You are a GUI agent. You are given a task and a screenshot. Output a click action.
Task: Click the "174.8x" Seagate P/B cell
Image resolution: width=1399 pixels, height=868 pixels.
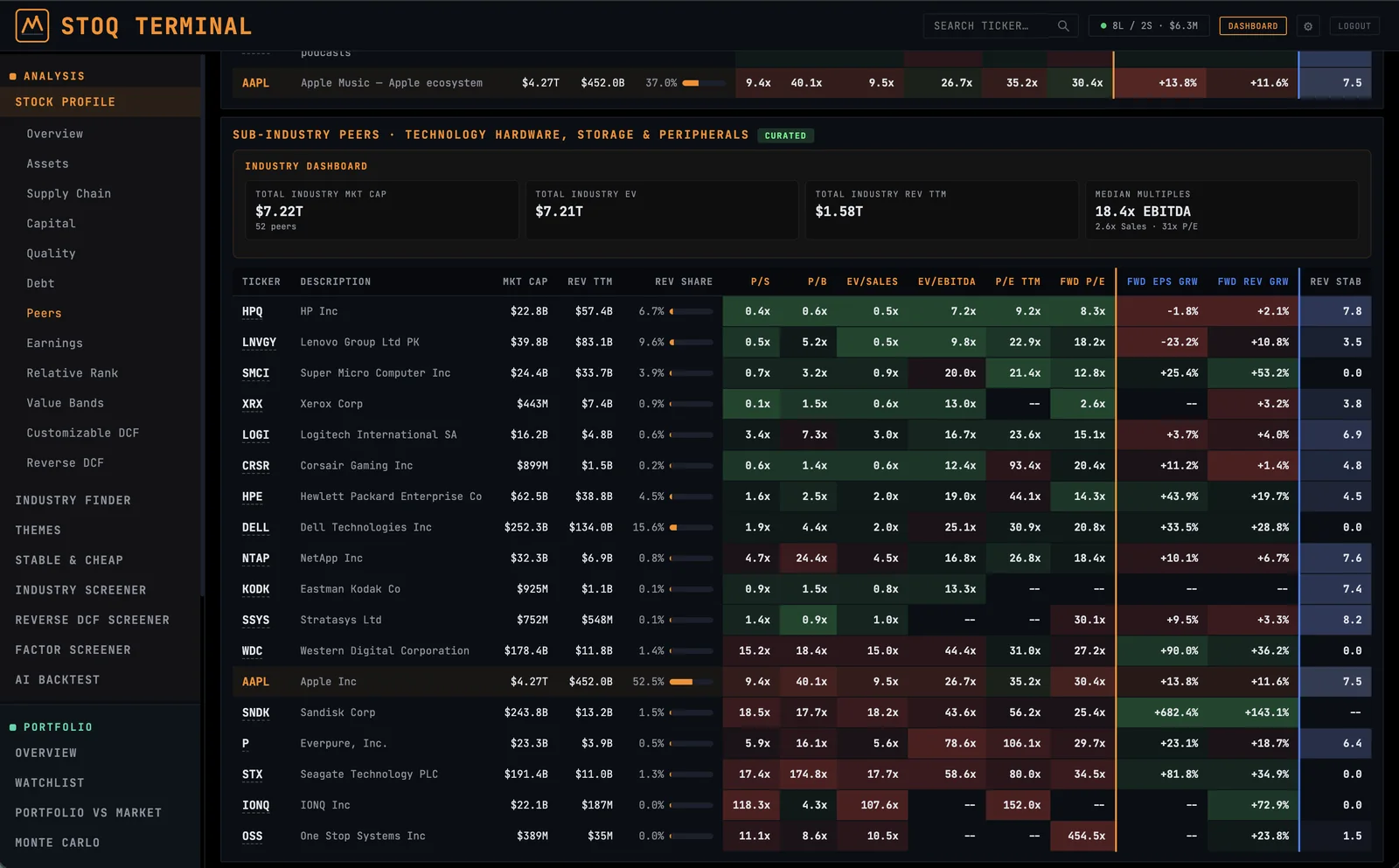pos(807,774)
